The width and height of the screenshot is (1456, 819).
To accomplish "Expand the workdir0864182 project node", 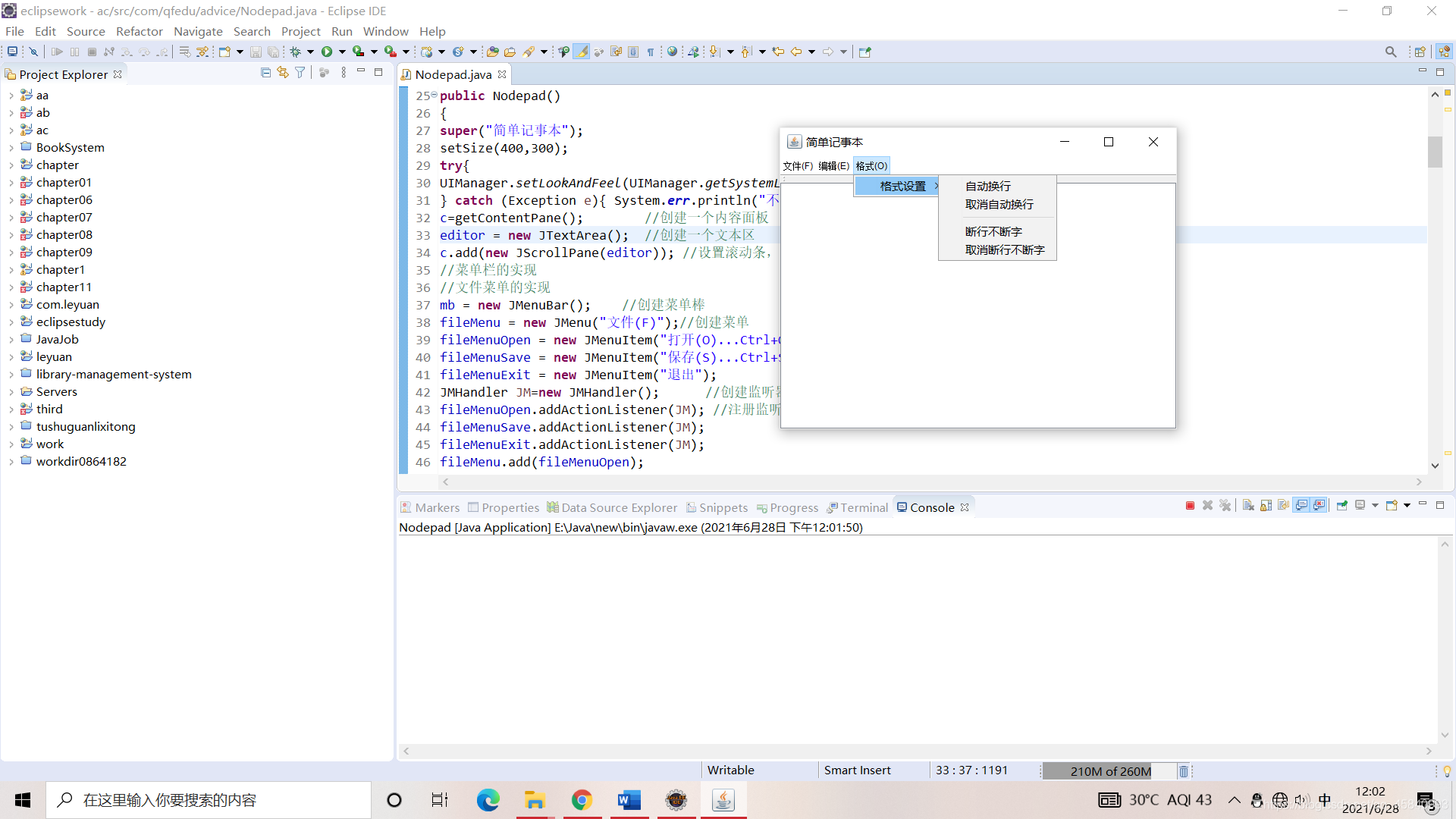I will tap(11, 462).
